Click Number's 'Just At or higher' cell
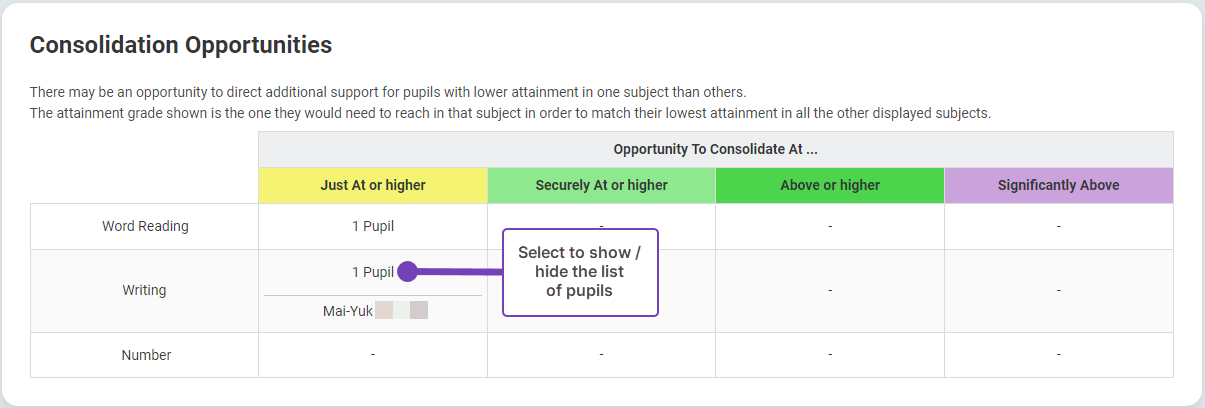Image resolution: width=1205 pixels, height=408 pixels. pos(373,355)
